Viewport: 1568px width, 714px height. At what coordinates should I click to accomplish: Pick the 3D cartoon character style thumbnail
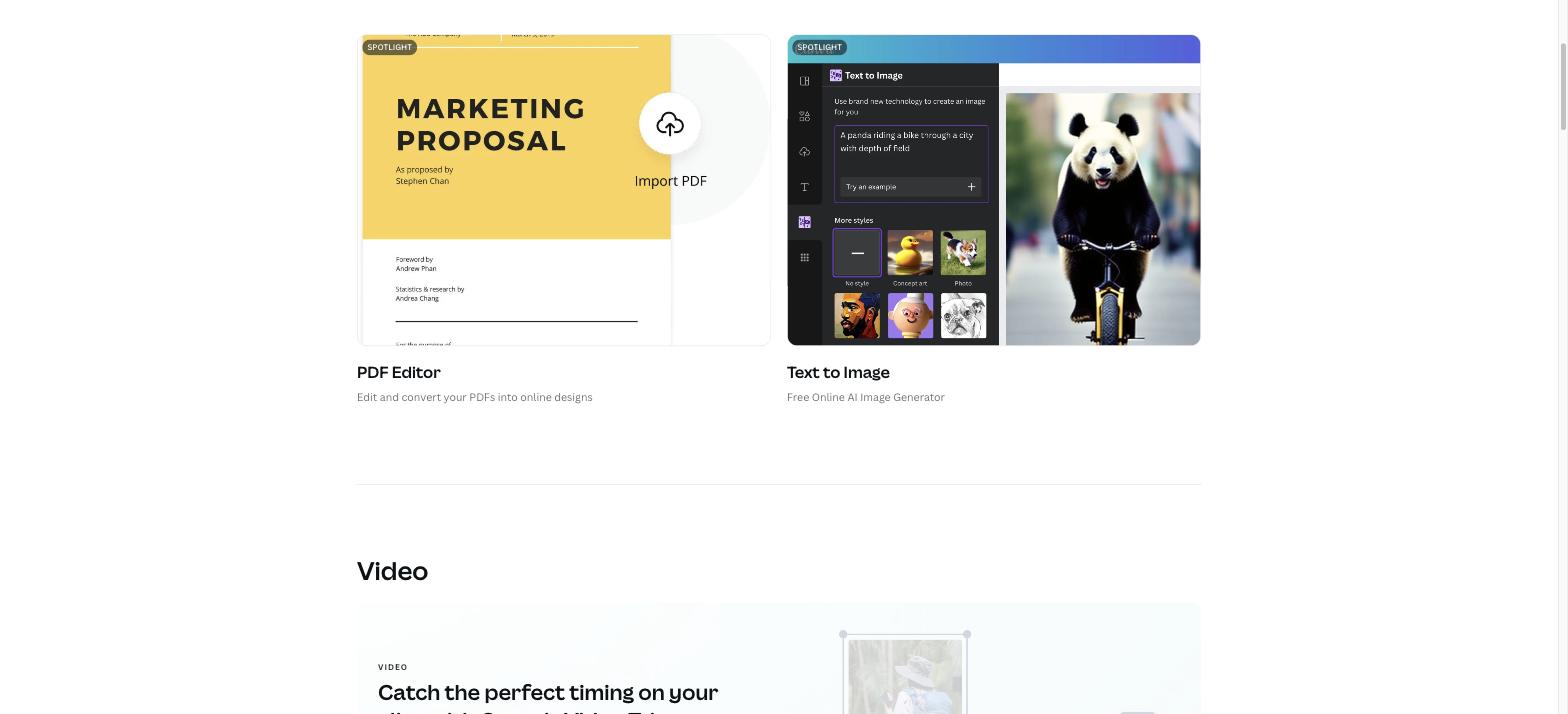point(910,316)
